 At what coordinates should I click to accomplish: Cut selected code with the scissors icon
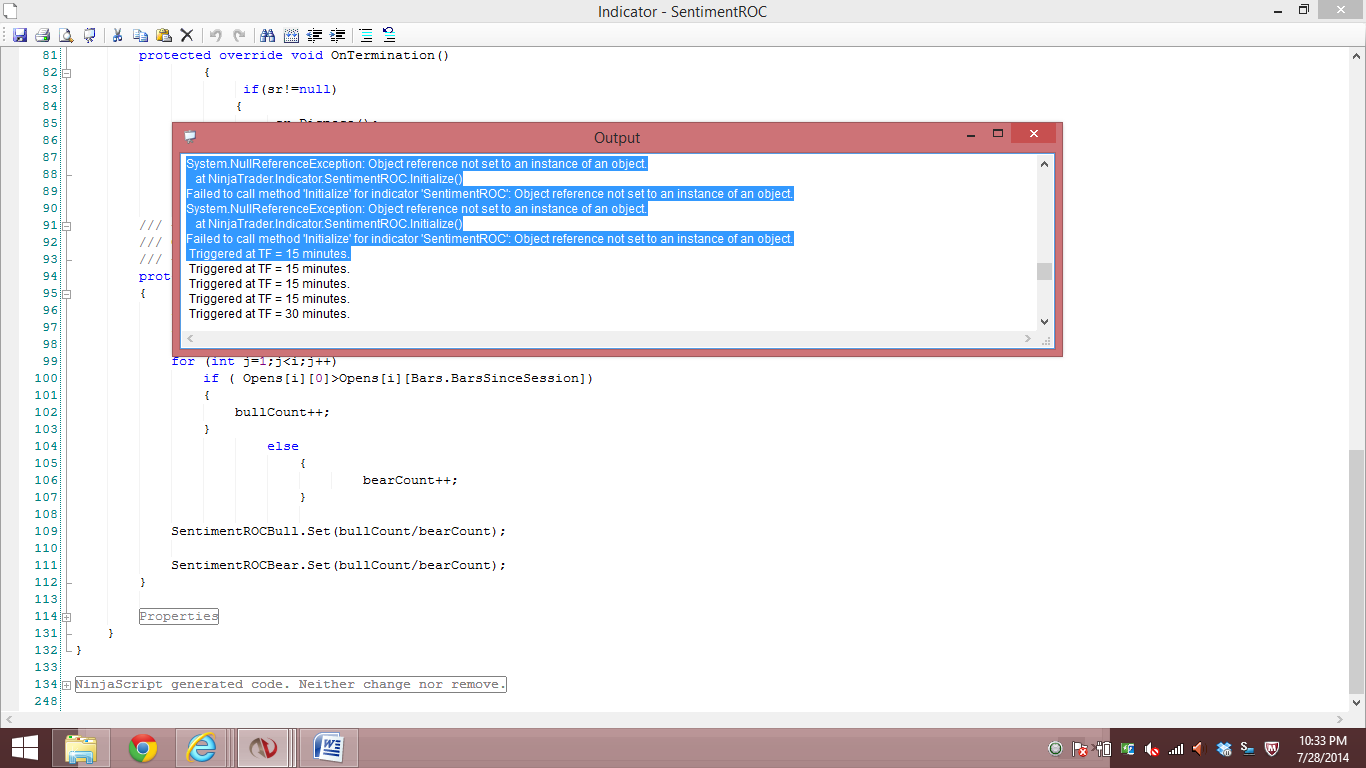pyautogui.click(x=117, y=35)
